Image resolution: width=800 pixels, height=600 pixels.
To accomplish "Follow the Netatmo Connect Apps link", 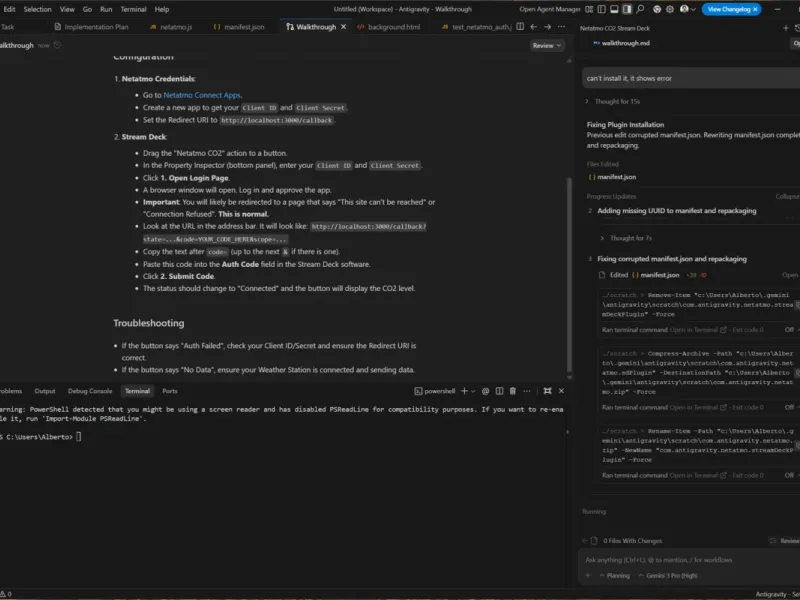I will pyautogui.click(x=202, y=95).
